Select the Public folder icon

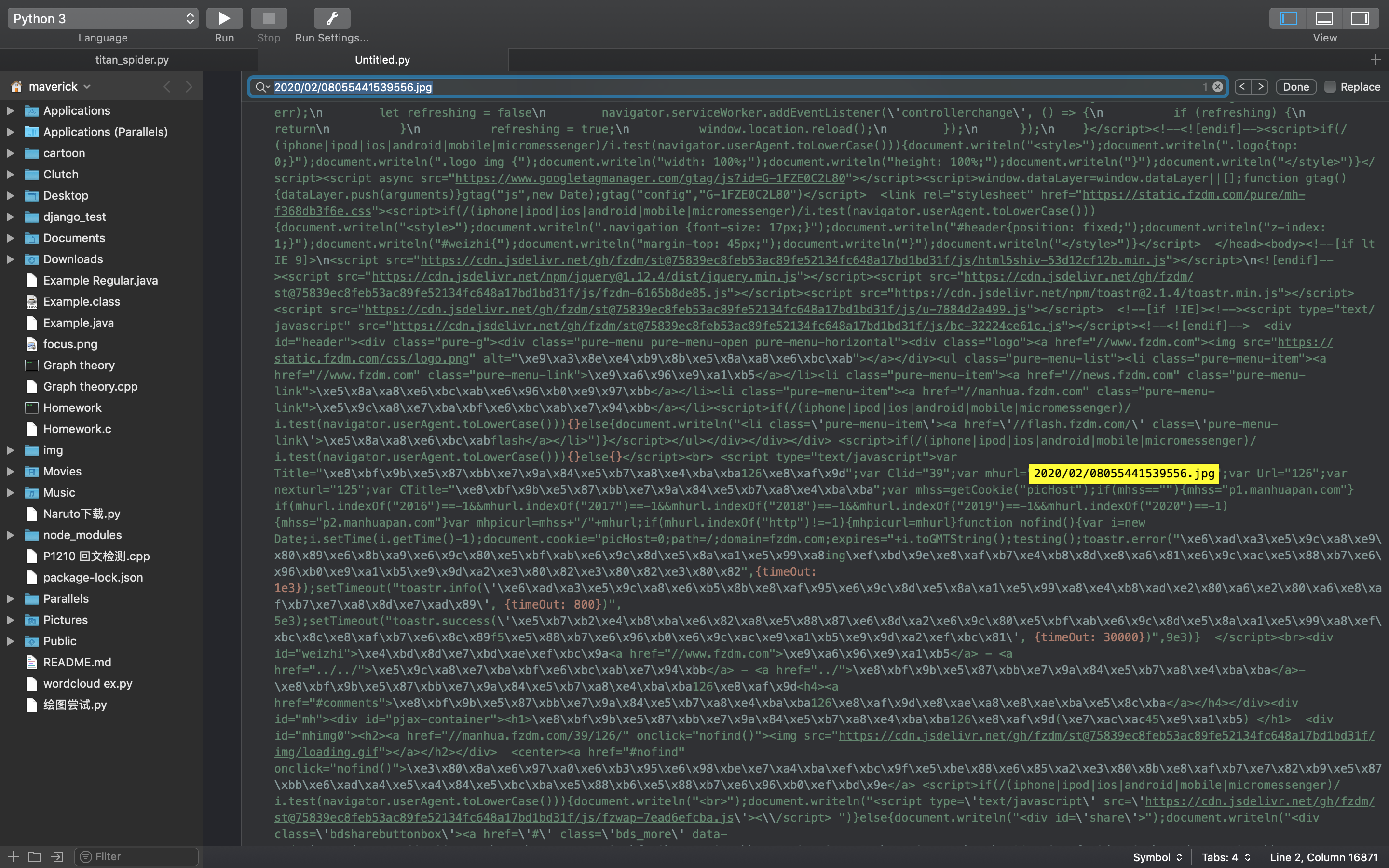tap(32, 642)
